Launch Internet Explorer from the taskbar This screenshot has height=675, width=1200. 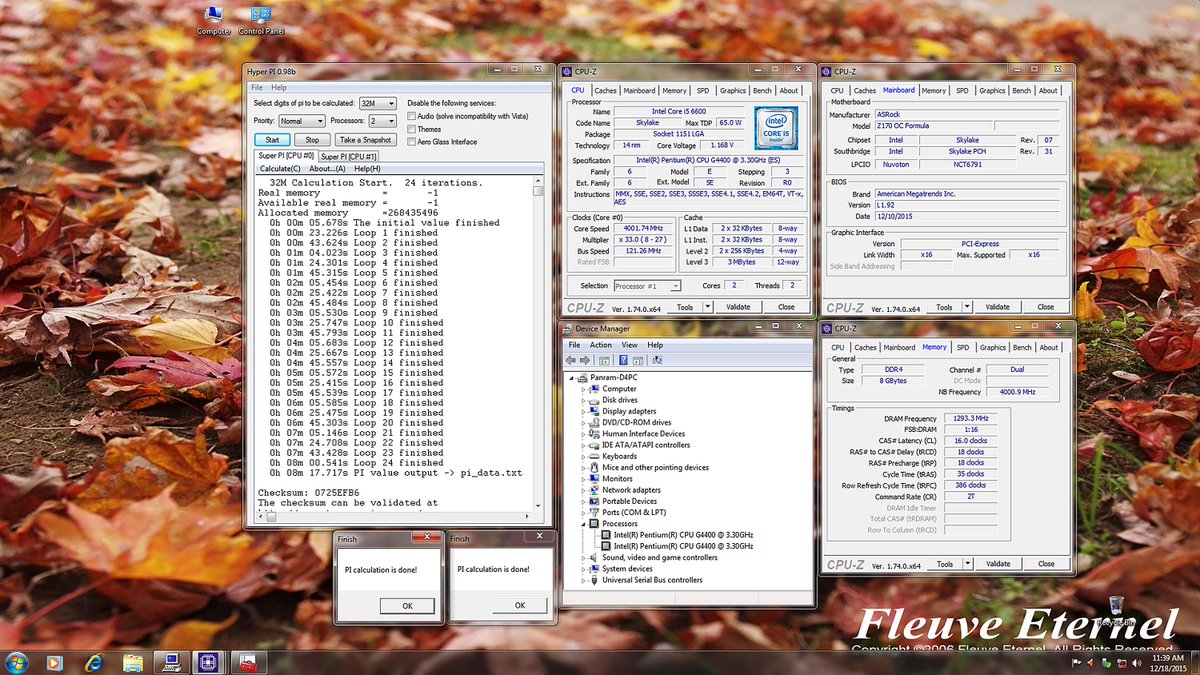(x=95, y=662)
